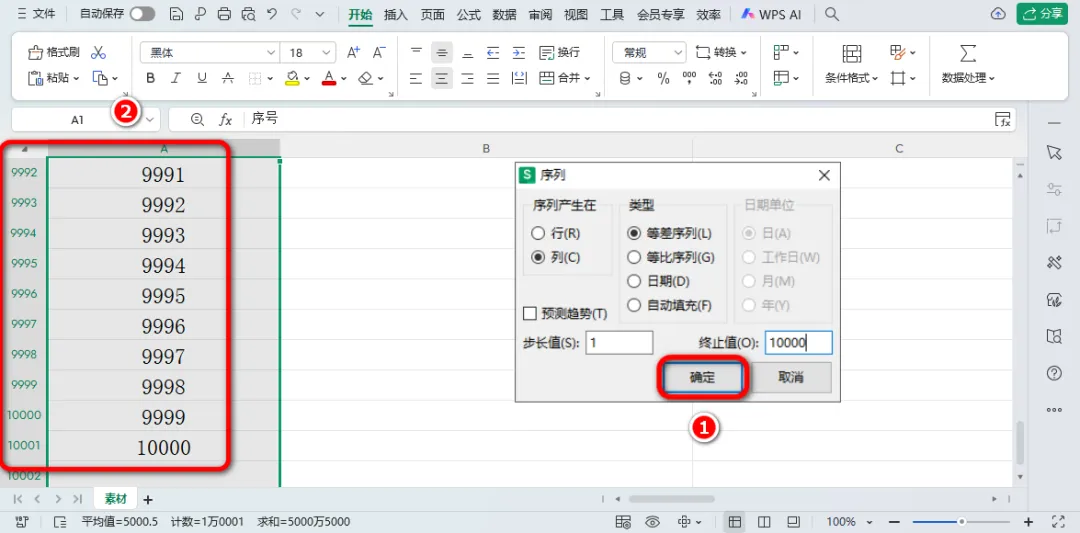Switch to the Data (数据) tab

(x=504, y=14)
